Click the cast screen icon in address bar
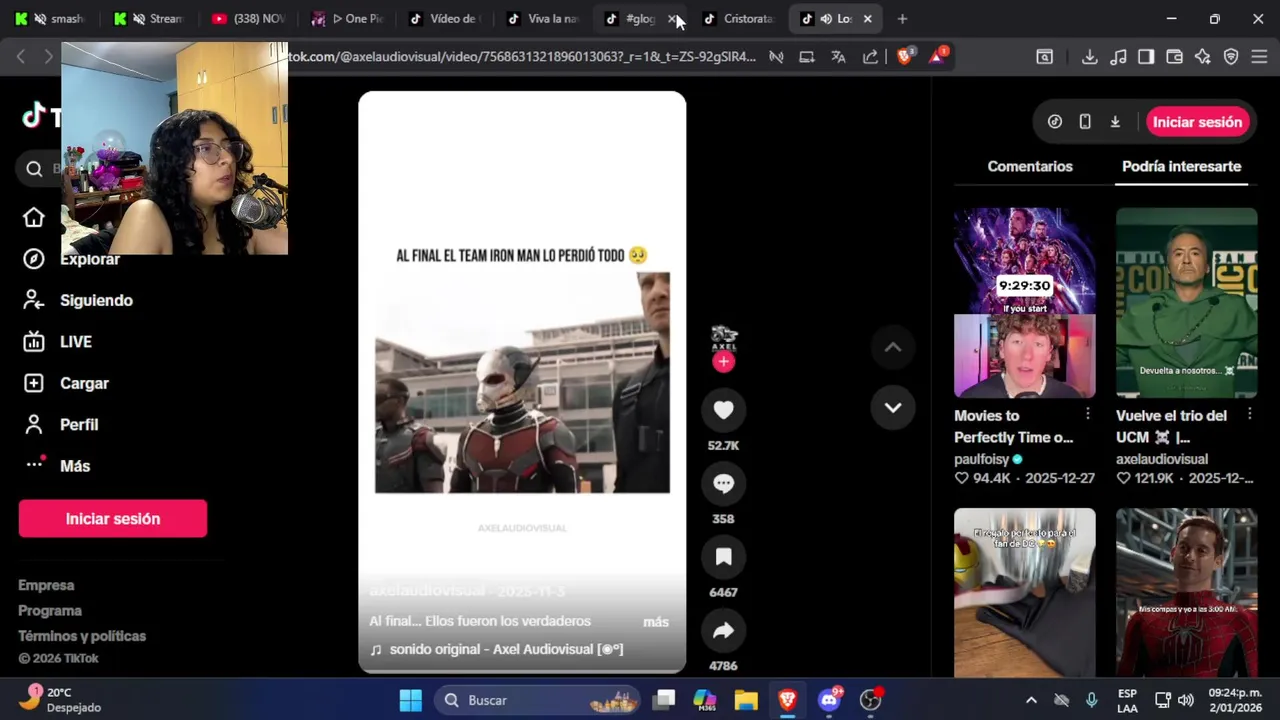Screen dimensions: 1280x720 coord(806,57)
